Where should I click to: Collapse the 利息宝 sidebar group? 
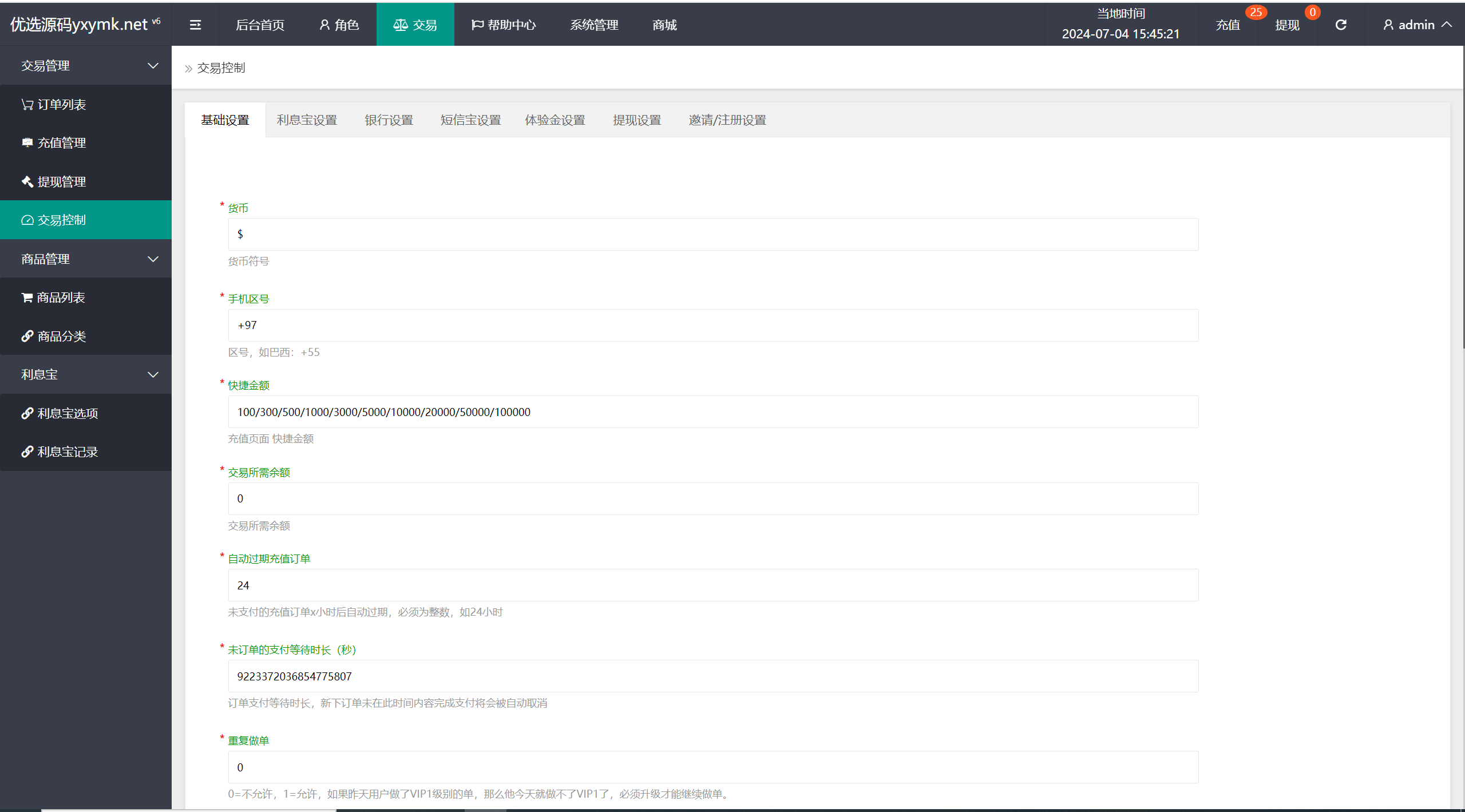86,375
